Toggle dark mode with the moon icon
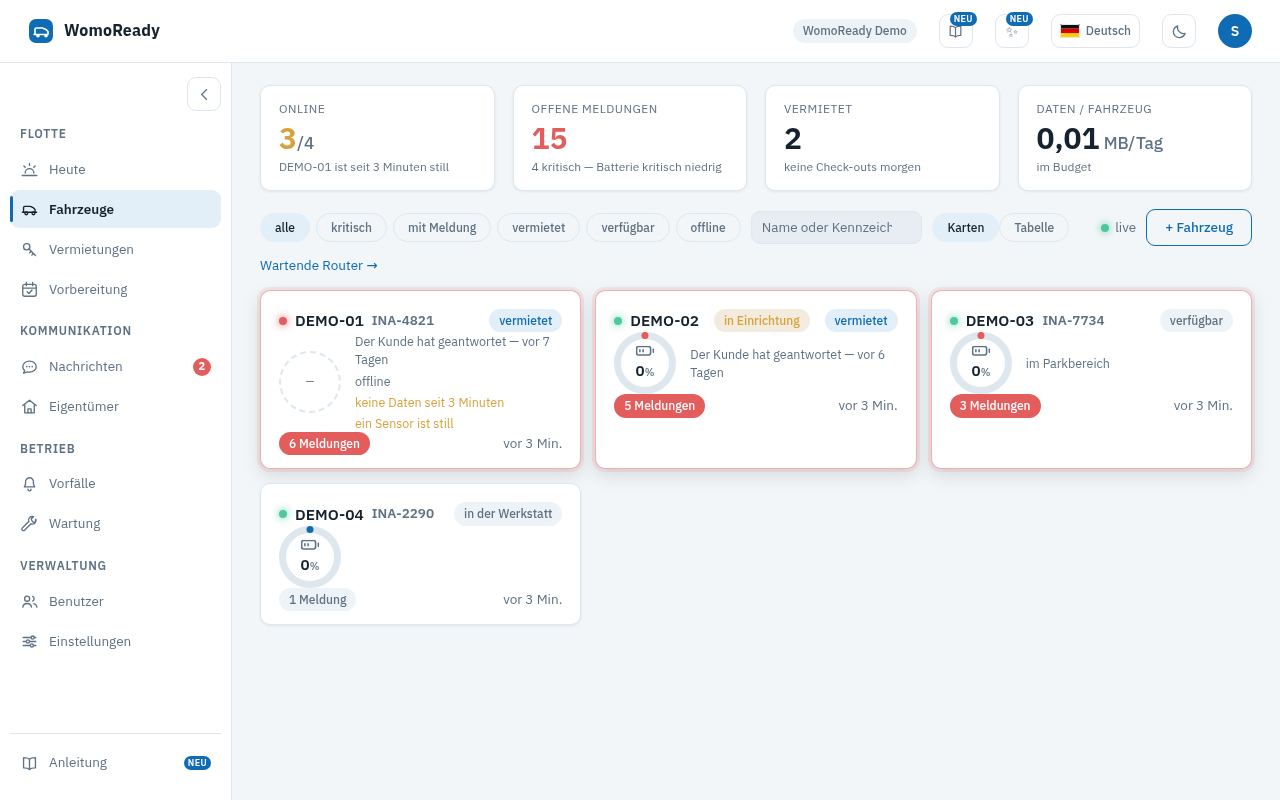Image resolution: width=1280 pixels, height=800 pixels. (1179, 31)
